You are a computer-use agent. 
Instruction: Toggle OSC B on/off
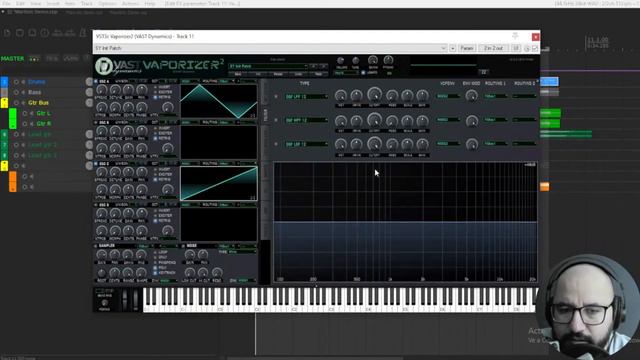click(96, 122)
